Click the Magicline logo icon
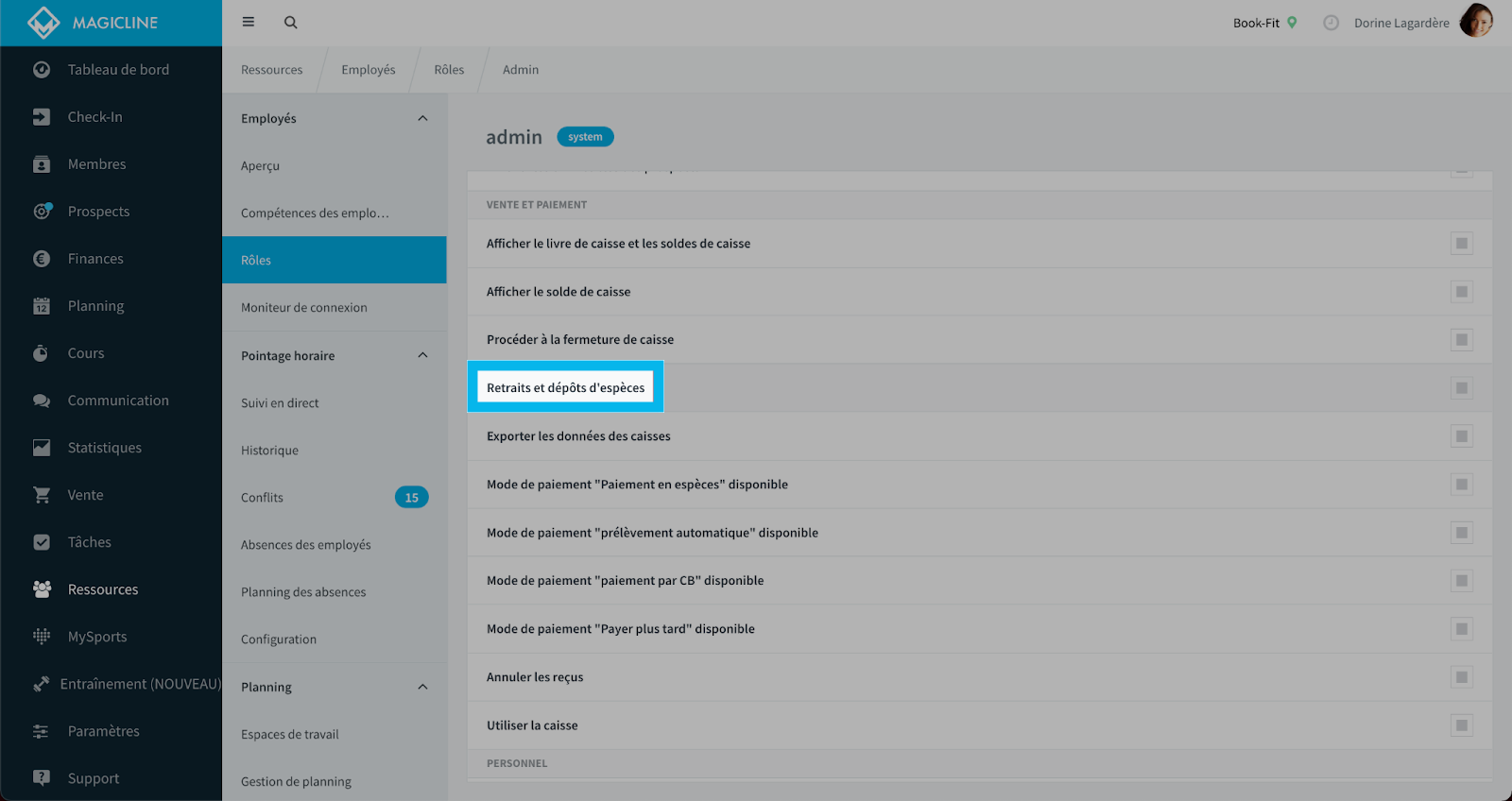The image size is (1512, 801). pyautogui.click(x=43, y=23)
